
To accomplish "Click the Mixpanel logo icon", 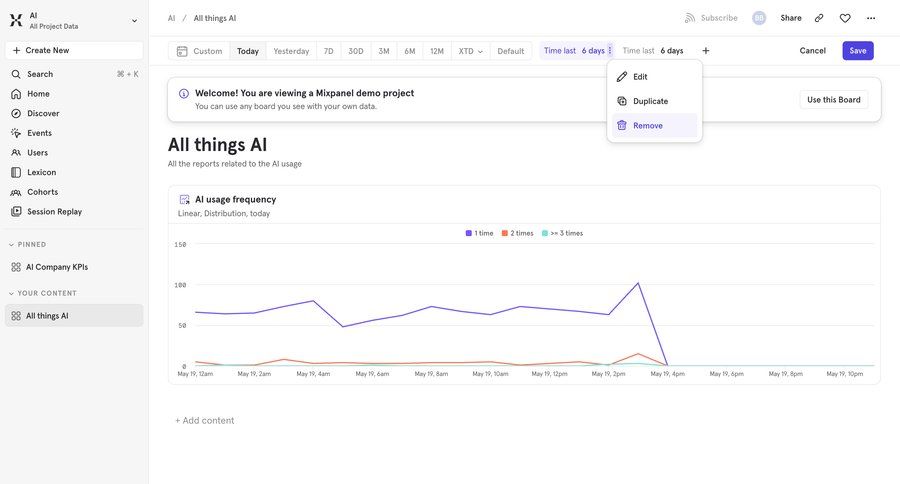I will tap(16, 20).
